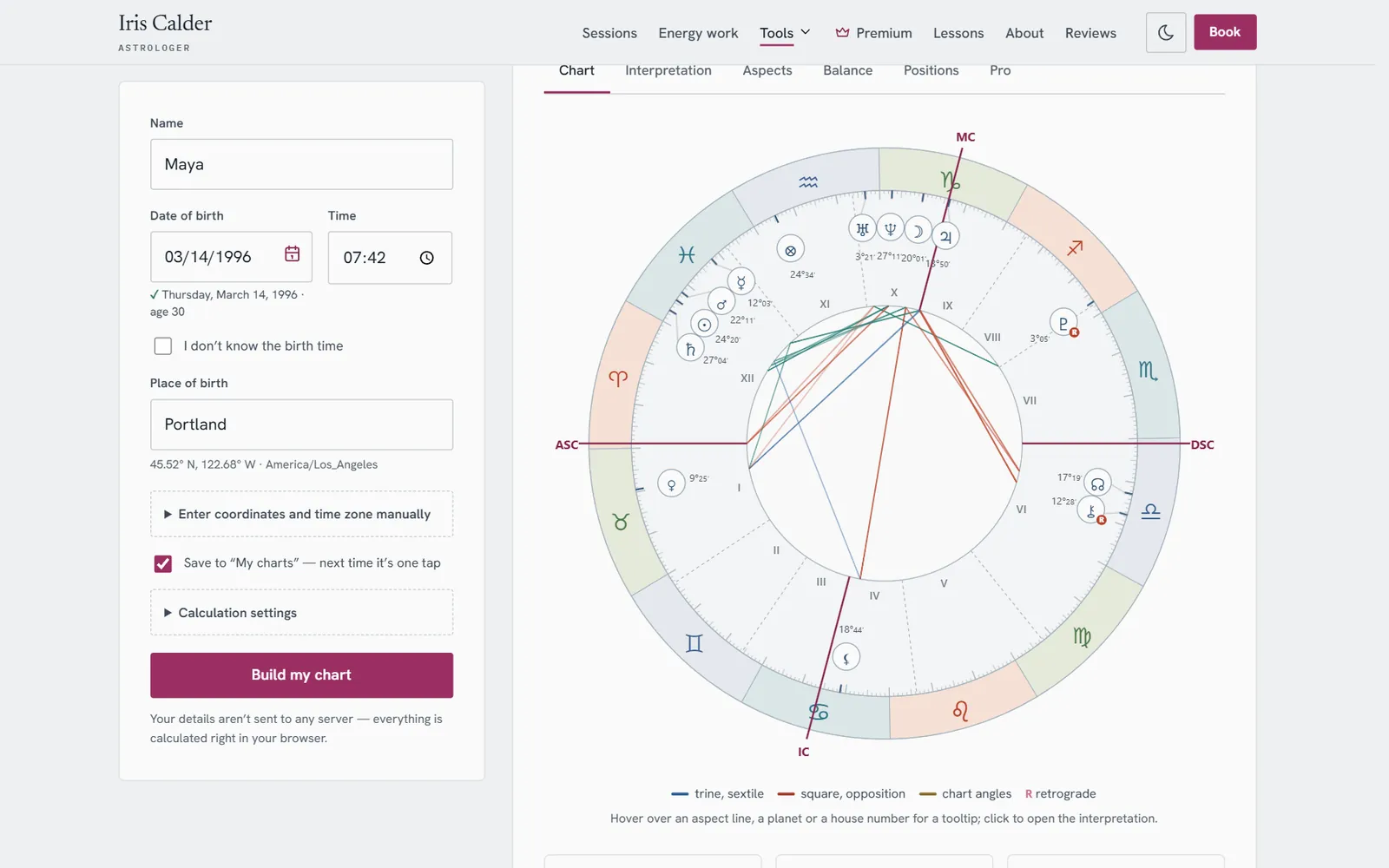1389x868 pixels.
Task: Click the Part of Fortune glyph at 24°34'
Action: click(x=790, y=250)
